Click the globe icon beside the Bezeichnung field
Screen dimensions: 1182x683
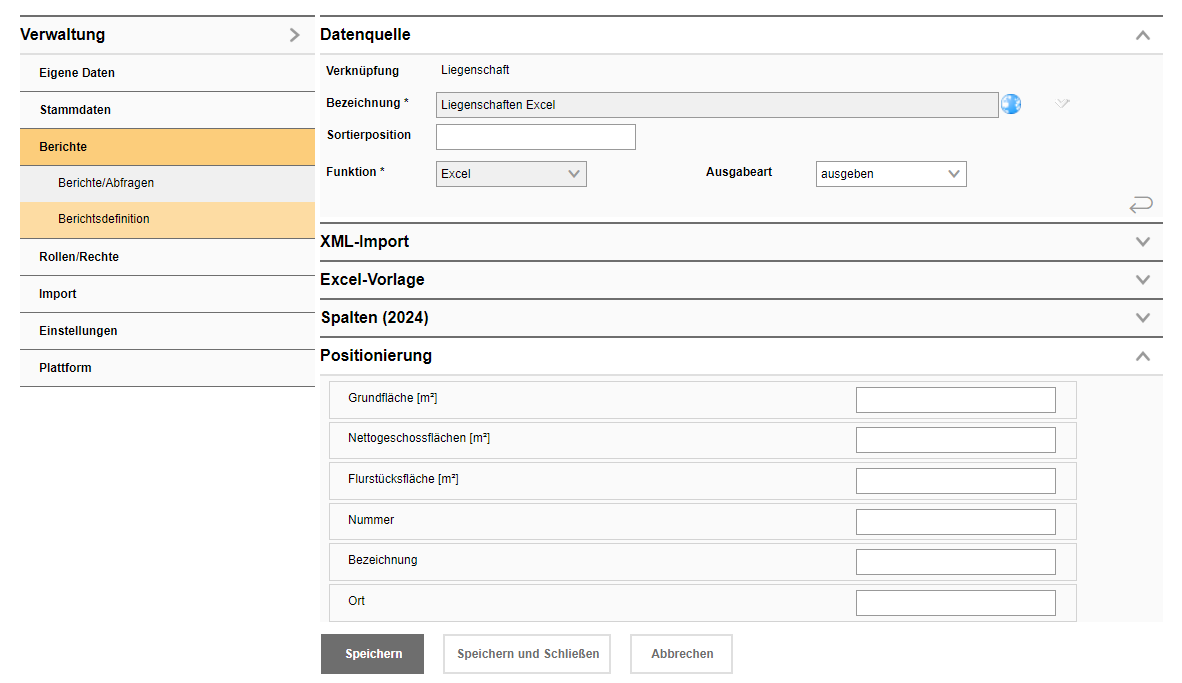pyautogui.click(x=1011, y=104)
